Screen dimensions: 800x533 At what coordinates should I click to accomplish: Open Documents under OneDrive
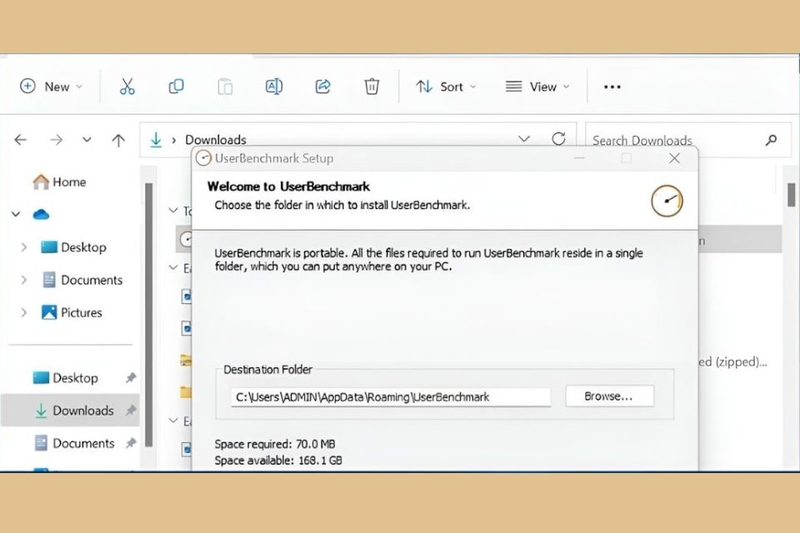pos(82,280)
